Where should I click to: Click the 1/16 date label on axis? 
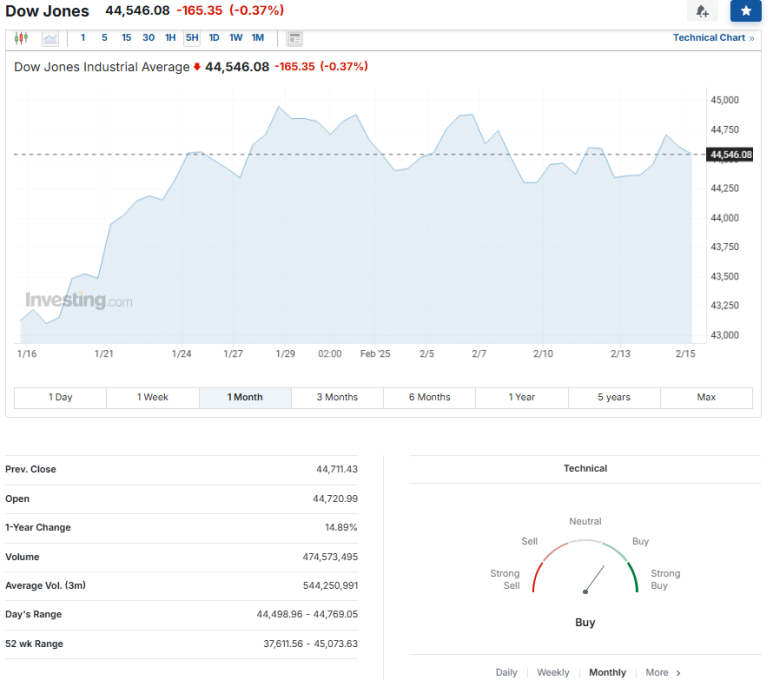27,354
